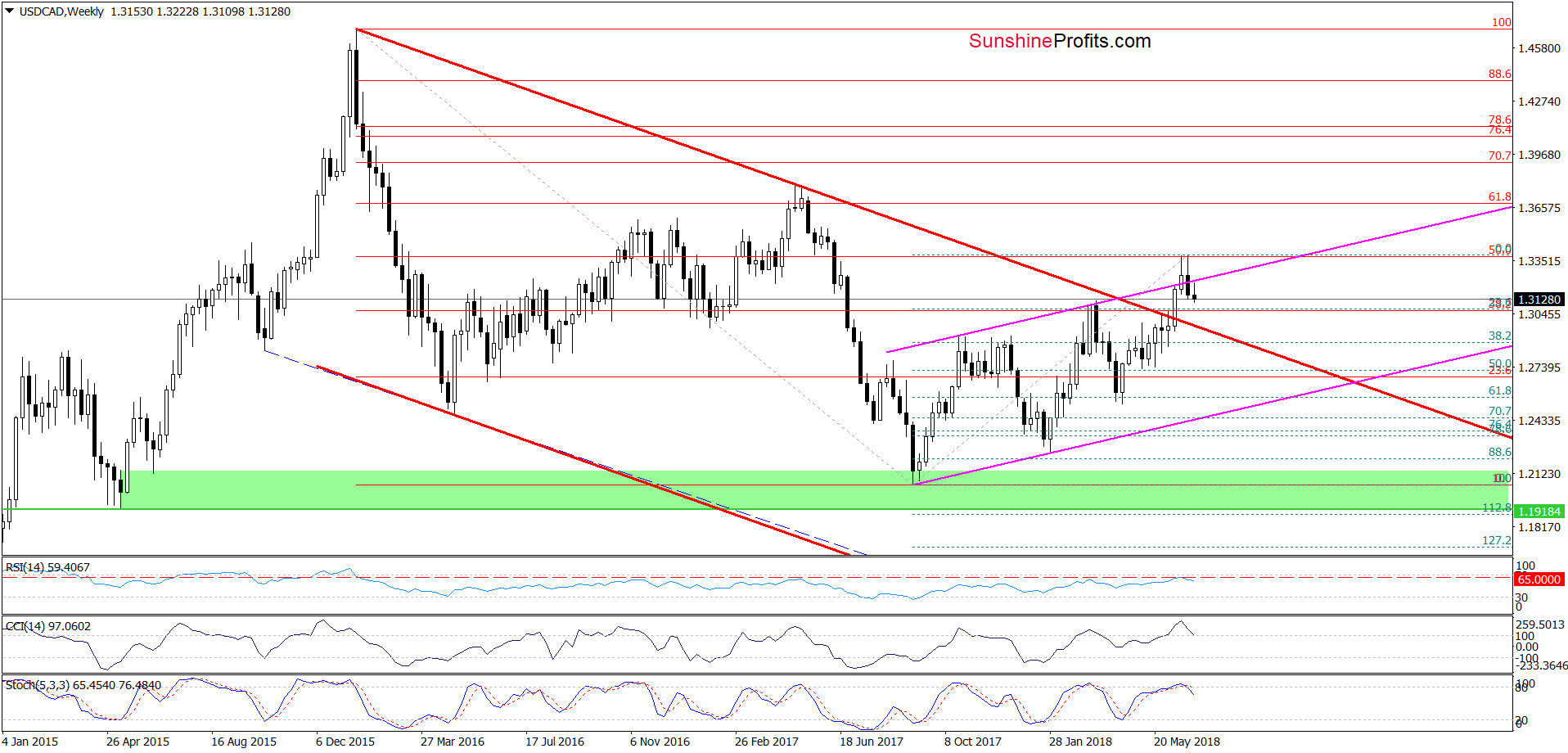Click the 16 Aug 2015 date label
This screenshot has width=1568, height=753.
pos(244,742)
